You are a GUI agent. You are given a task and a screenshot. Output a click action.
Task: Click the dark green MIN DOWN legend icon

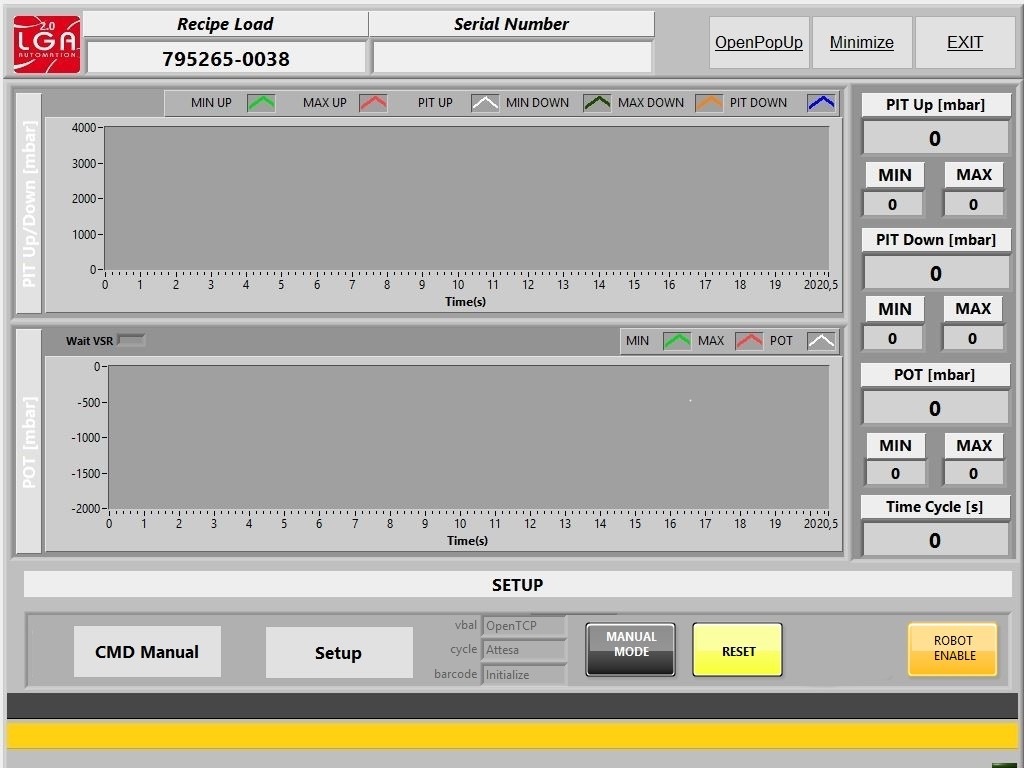click(597, 103)
